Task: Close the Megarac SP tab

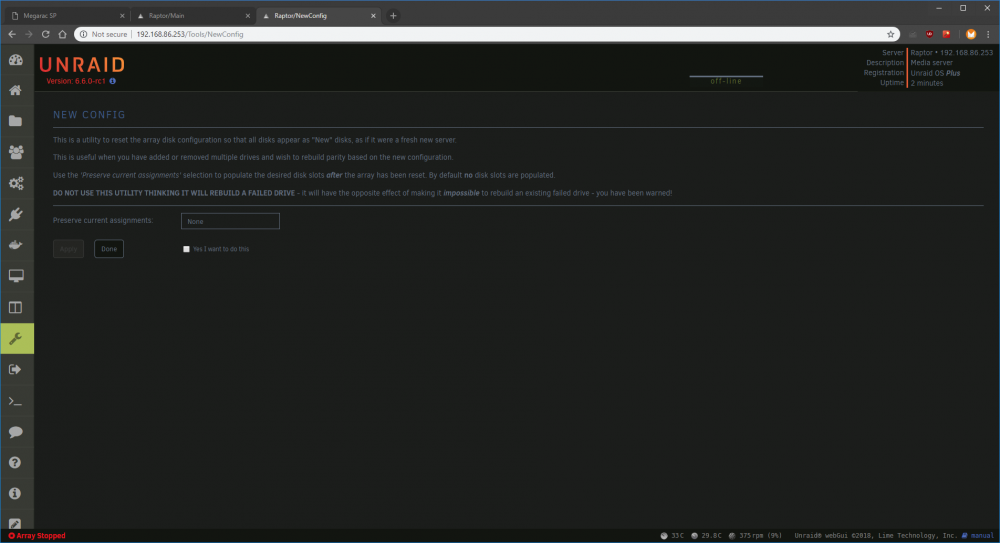Action: tap(122, 16)
